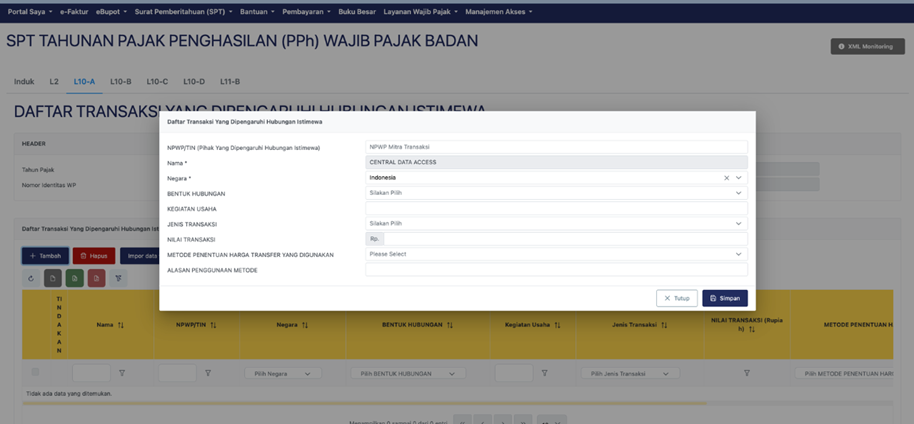Sort table by Negara column
Viewport: 914px width, 424px height.
click(x=305, y=325)
